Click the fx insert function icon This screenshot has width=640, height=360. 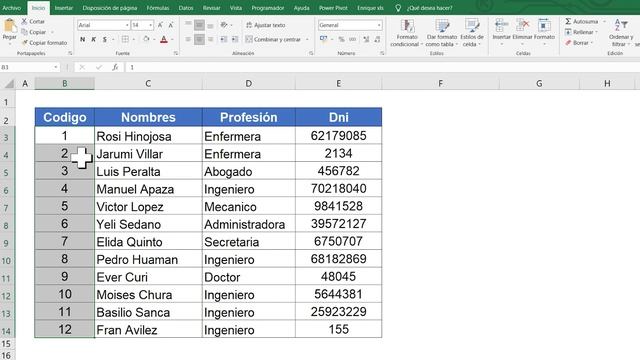[115, 67]
